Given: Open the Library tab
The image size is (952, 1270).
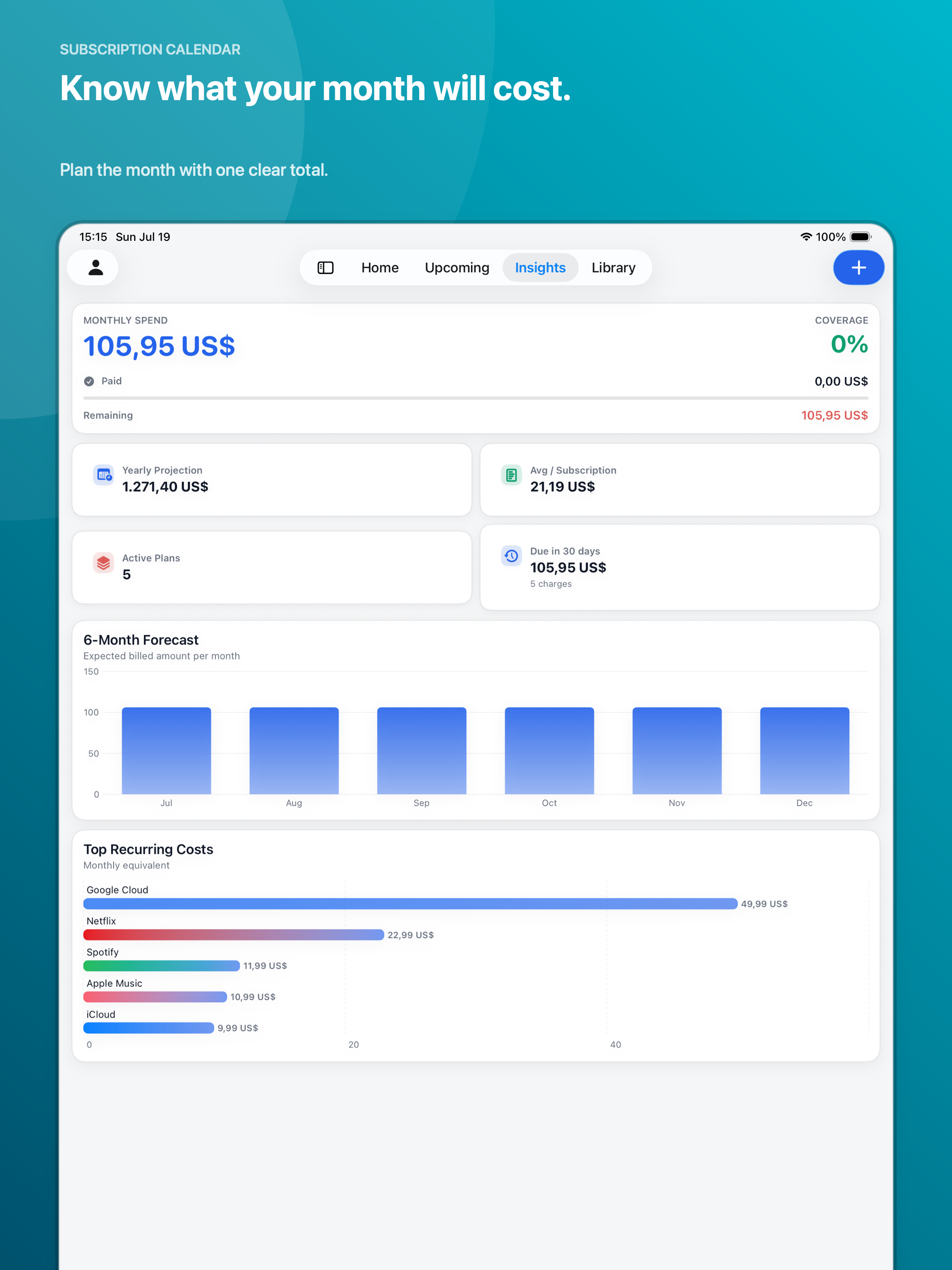Looking at the screenshot, I should [x=613, y=268].
